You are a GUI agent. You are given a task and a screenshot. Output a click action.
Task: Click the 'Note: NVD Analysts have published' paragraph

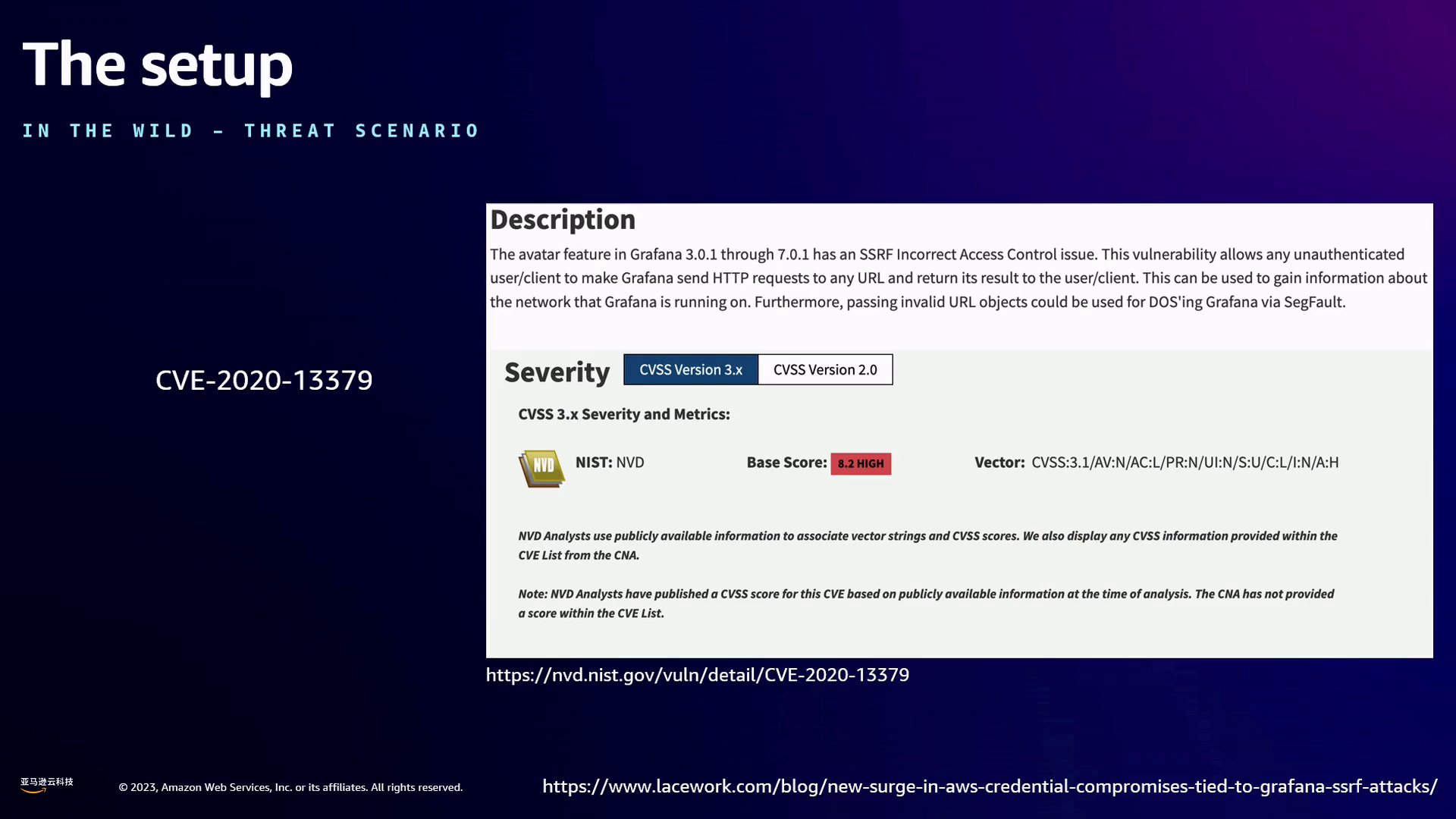(x=926, y=603)
